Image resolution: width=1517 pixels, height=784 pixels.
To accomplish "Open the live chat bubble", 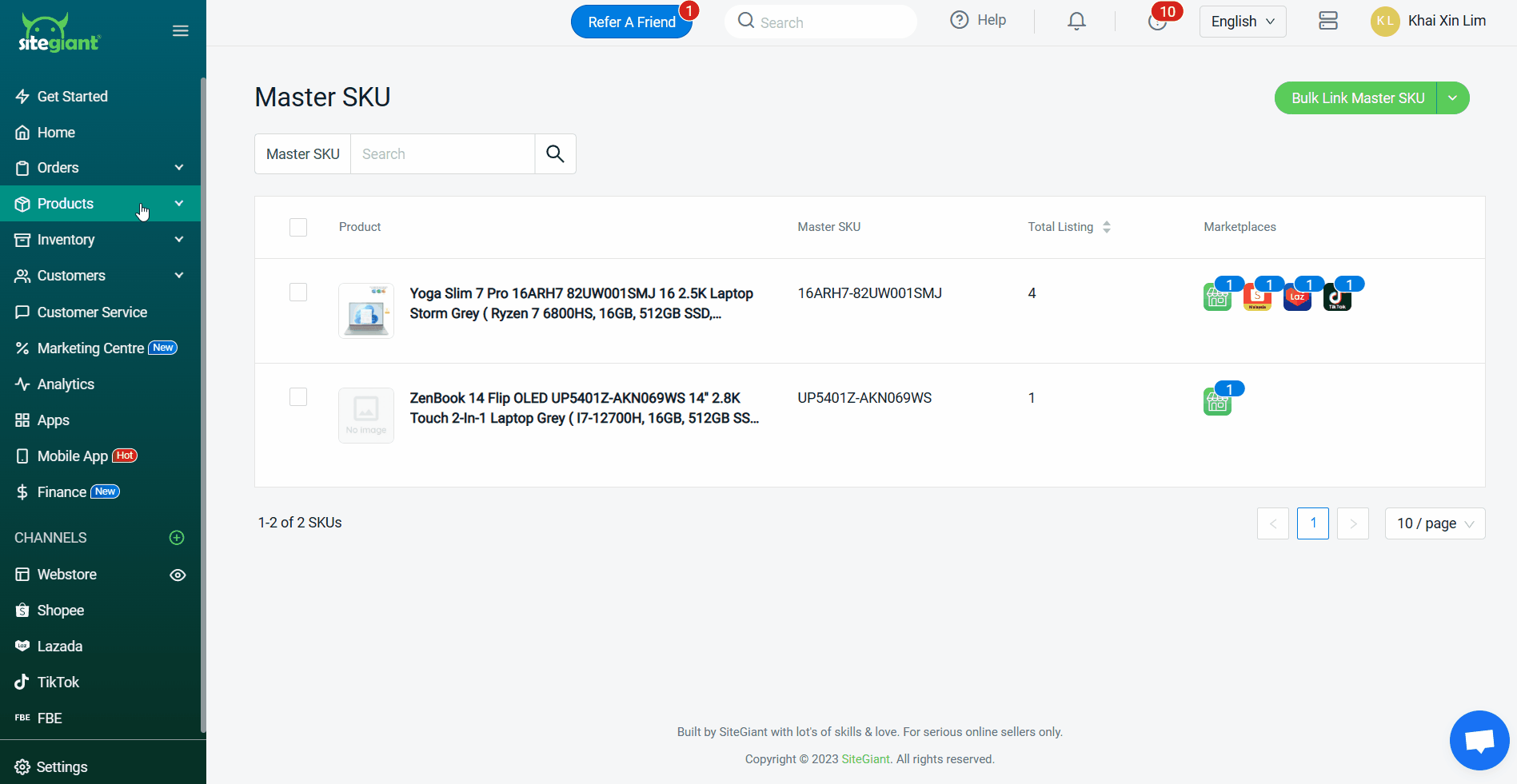I will click(x=1479, y=740).
